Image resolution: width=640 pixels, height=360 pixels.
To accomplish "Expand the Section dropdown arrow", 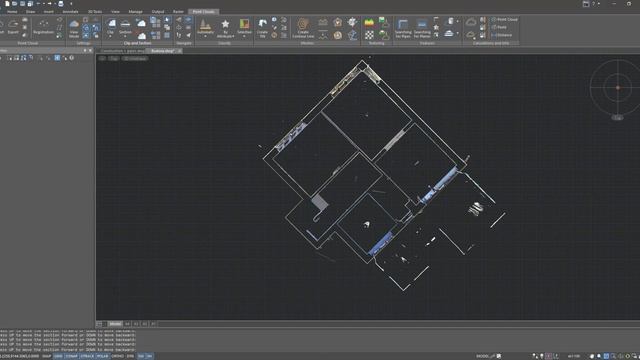I will [x=125, y=37].
